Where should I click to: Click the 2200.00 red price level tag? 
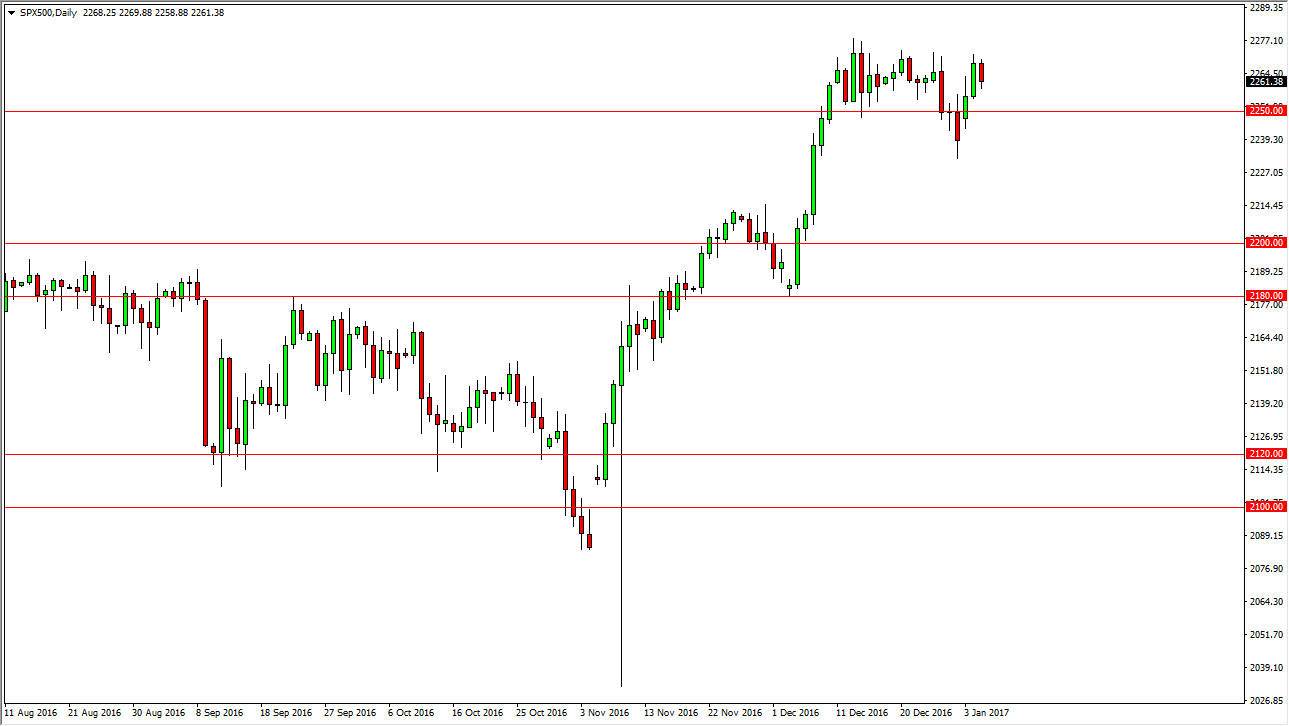coord(1266,242)
